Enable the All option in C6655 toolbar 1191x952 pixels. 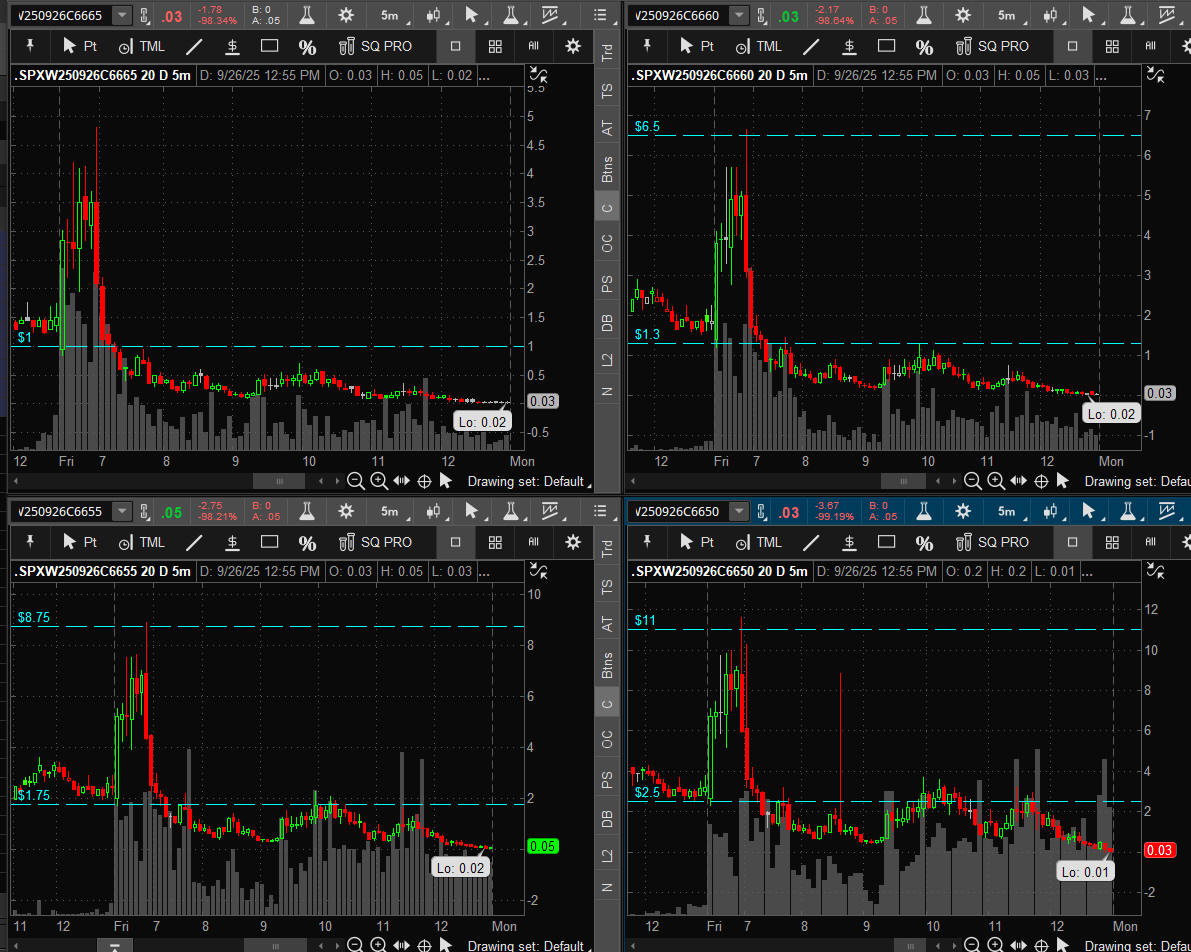(x=533, y=542)
